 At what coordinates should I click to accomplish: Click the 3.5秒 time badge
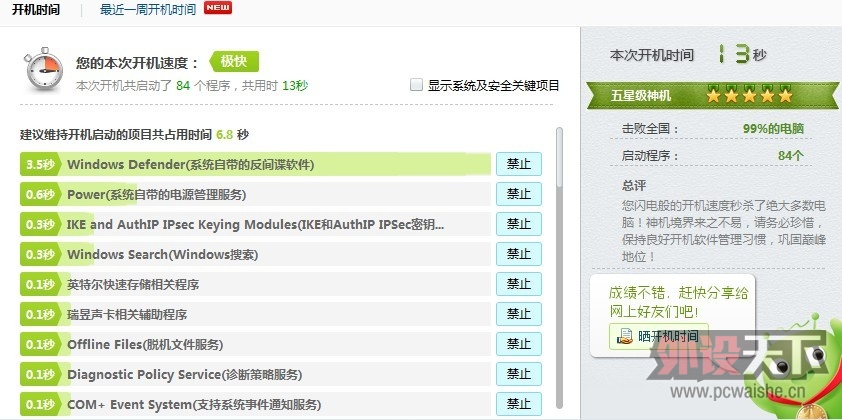click(x=39, y=164)
